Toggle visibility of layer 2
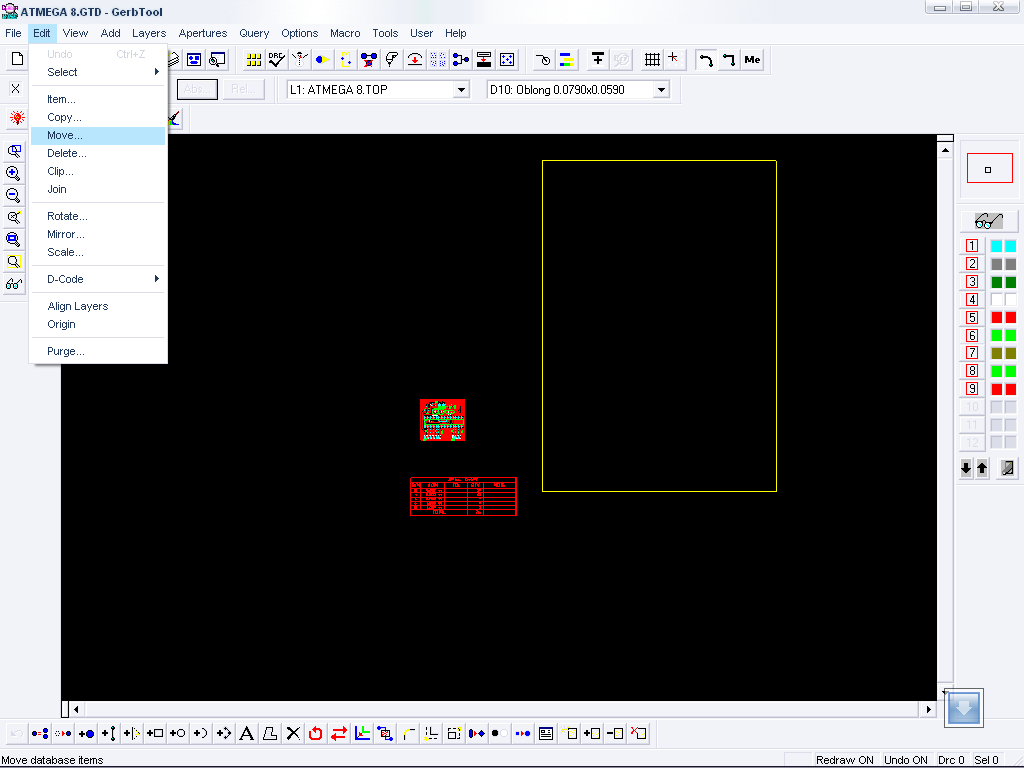 pos(972,263)
